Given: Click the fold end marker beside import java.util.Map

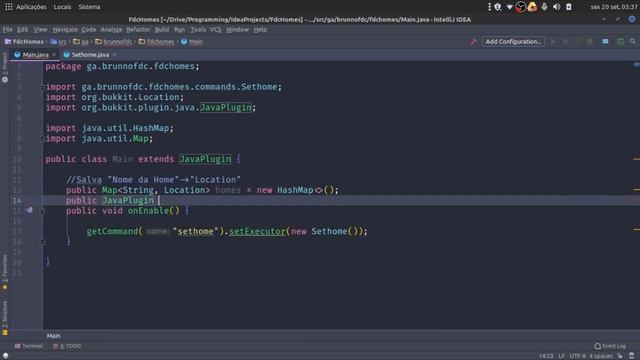Looking at the screenshot, I should tap(42, 139).
